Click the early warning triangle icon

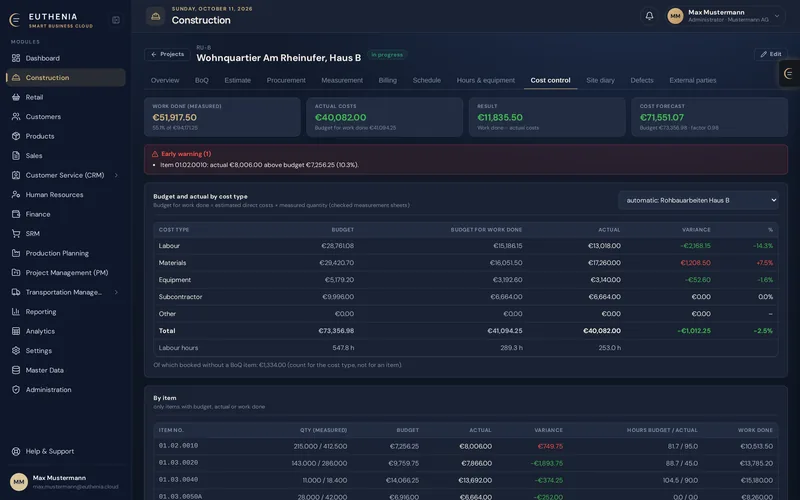(x=155, y=154)
